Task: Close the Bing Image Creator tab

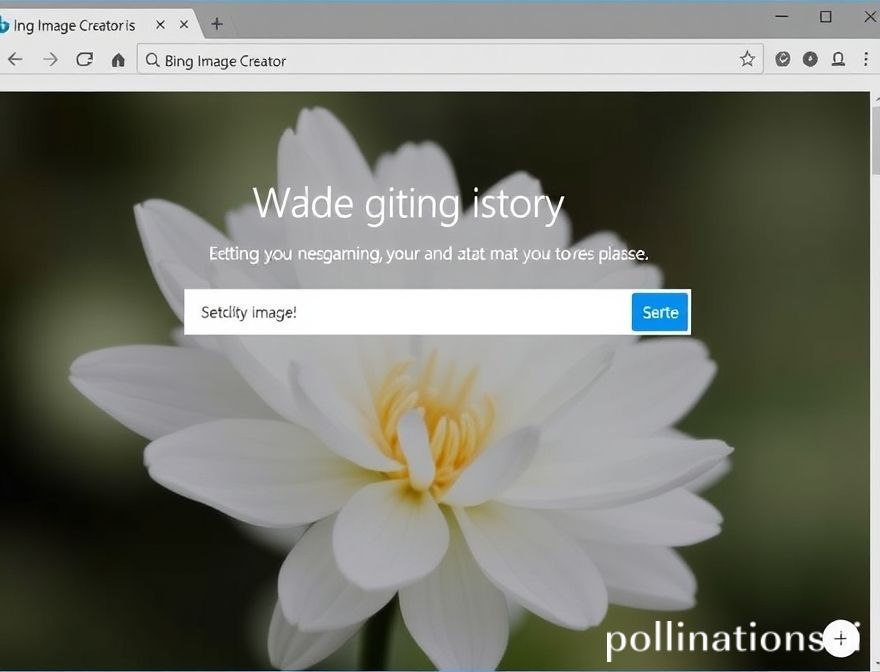Action: pos(161,25)
